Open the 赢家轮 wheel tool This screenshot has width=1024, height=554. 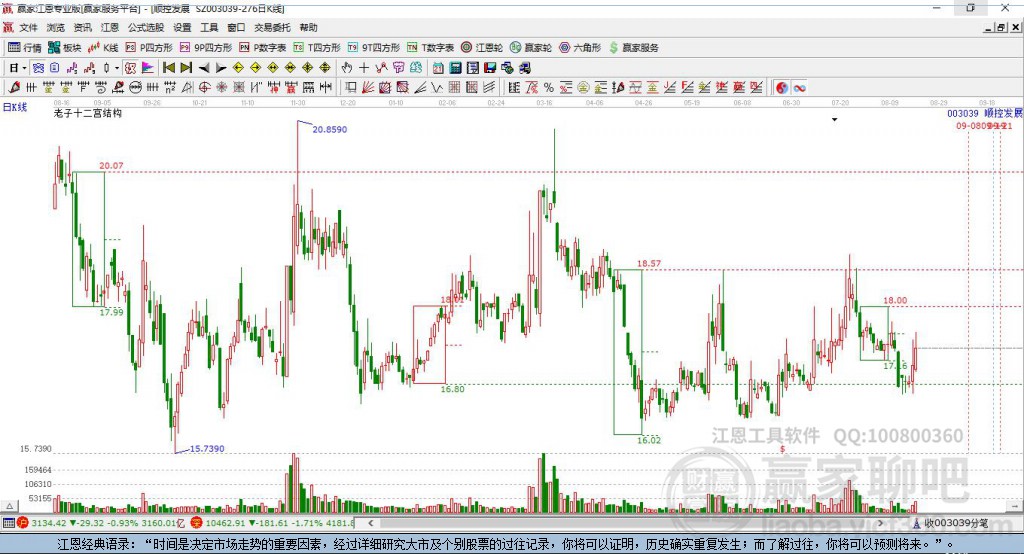(x=531, y=48)
